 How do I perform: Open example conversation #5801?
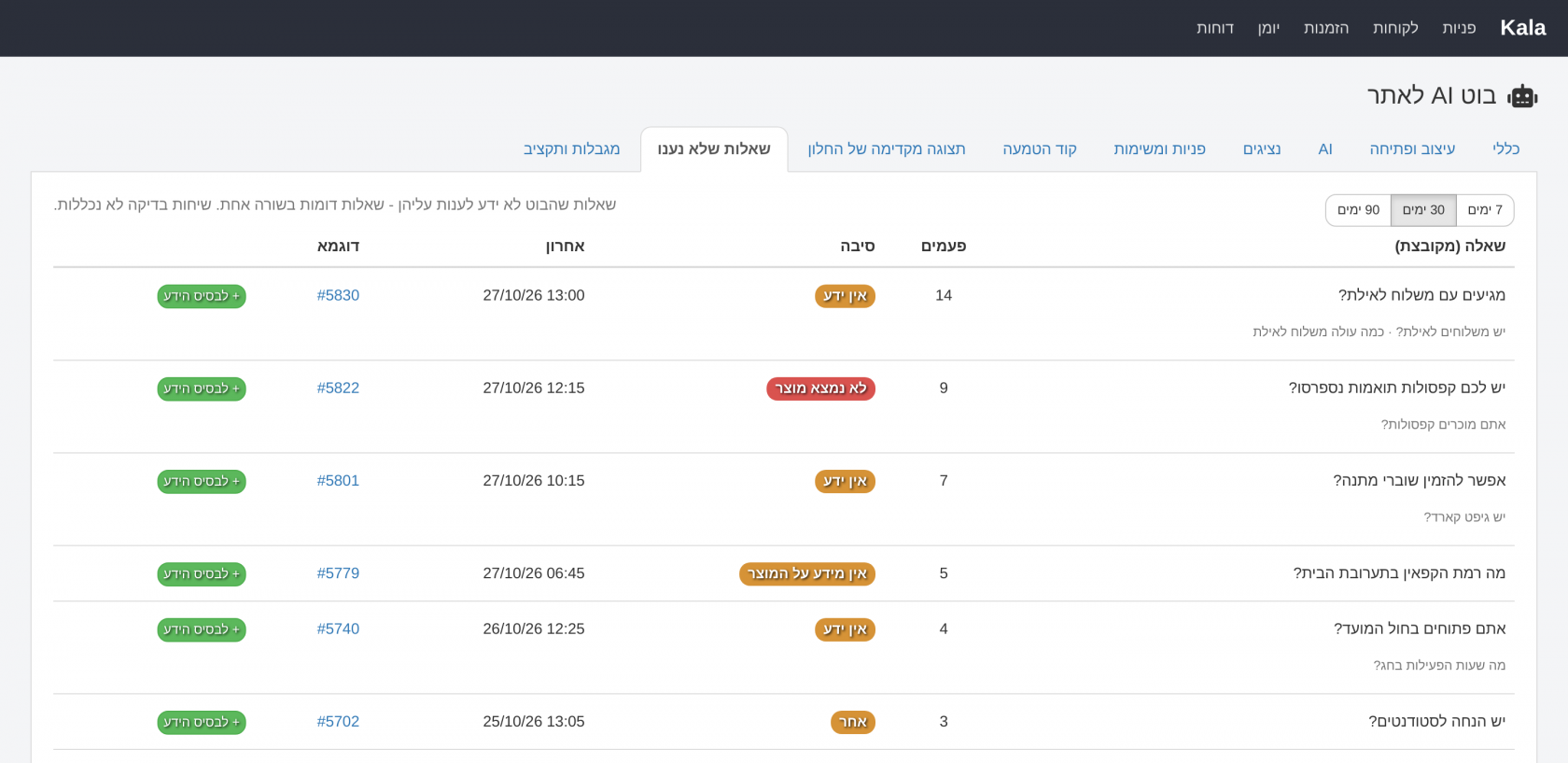coord(338,481)
